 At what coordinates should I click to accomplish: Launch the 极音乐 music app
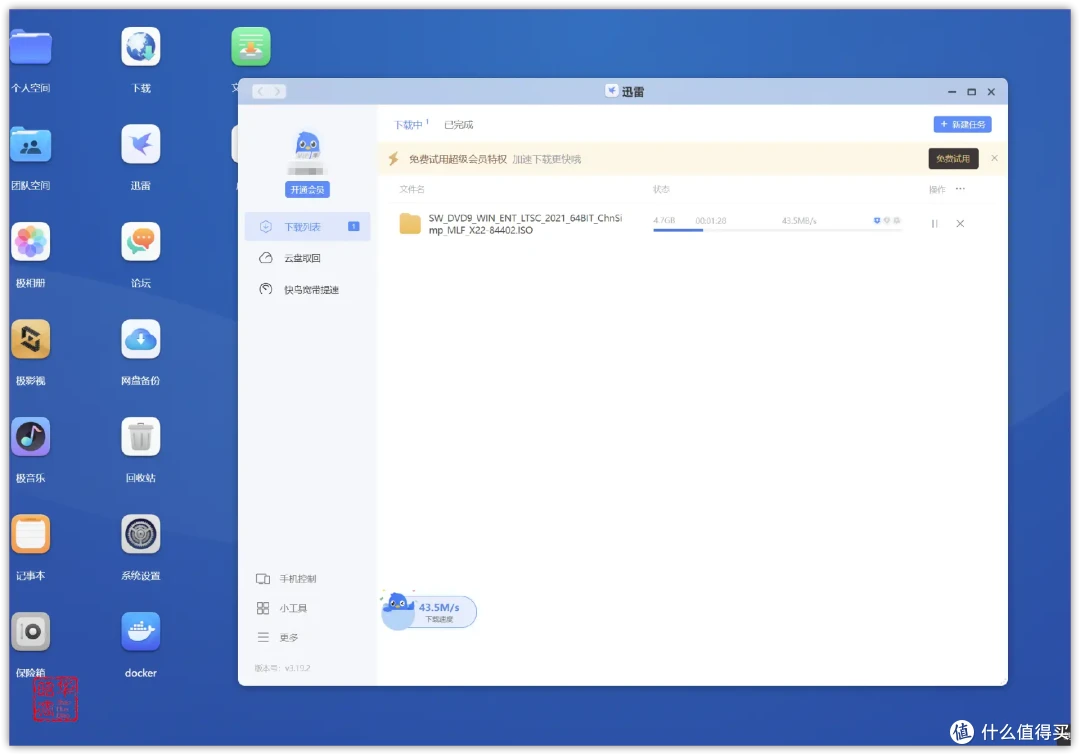click(30, 437)
